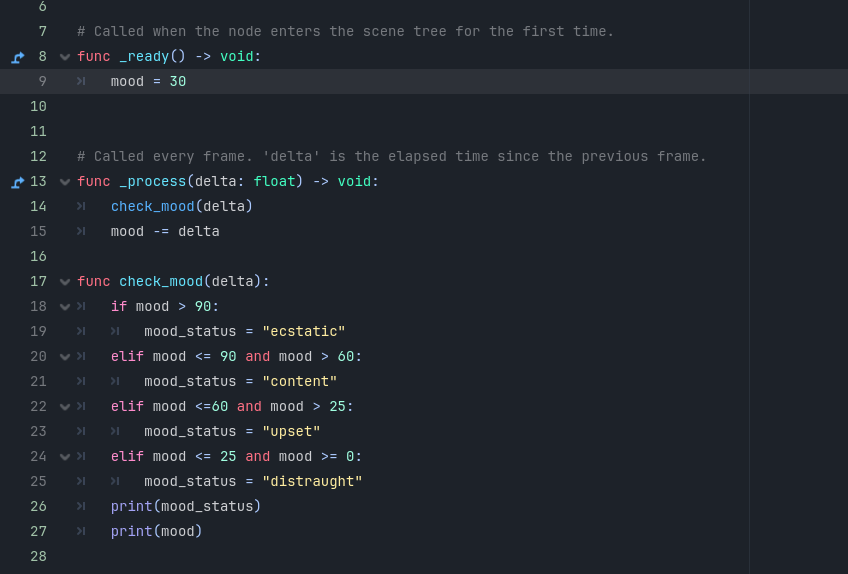The image size is (848, 574).
Task: Click the override arrow icon beside _process function
Action: click(x=18, y=182)
